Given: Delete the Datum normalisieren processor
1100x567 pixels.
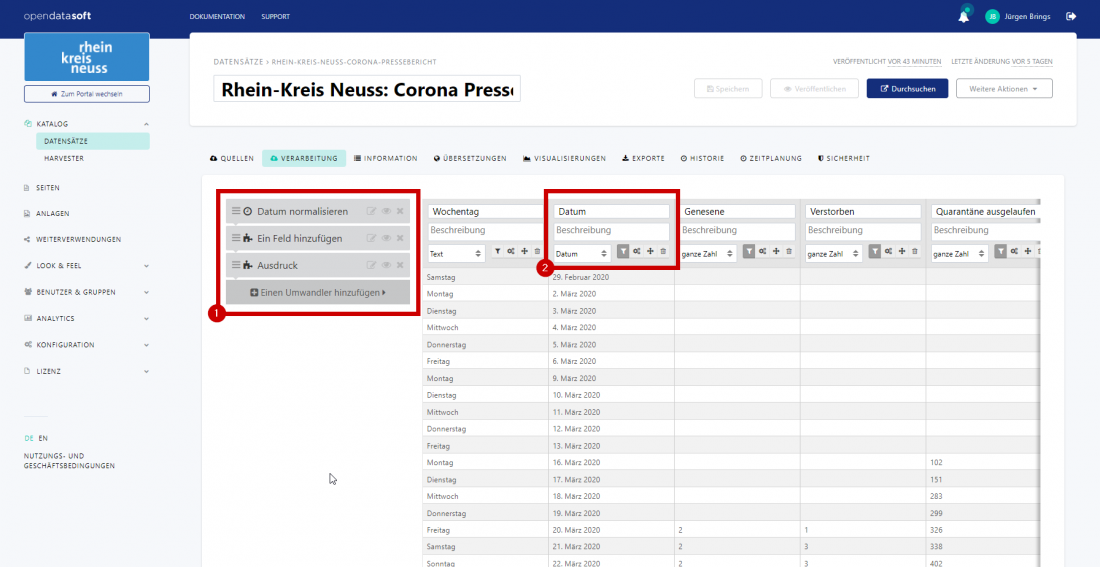Looking at the screenshot, I should [400, 211].
